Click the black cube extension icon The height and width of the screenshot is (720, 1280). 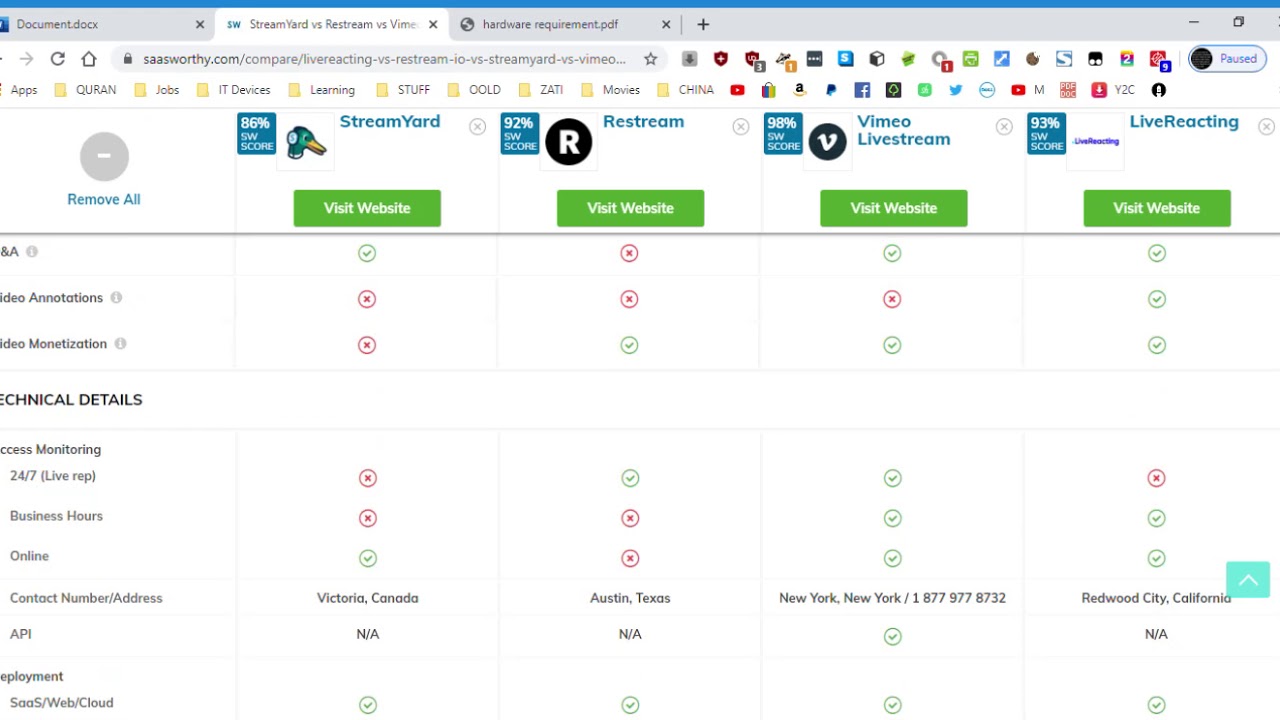click(x=877, y=59)
